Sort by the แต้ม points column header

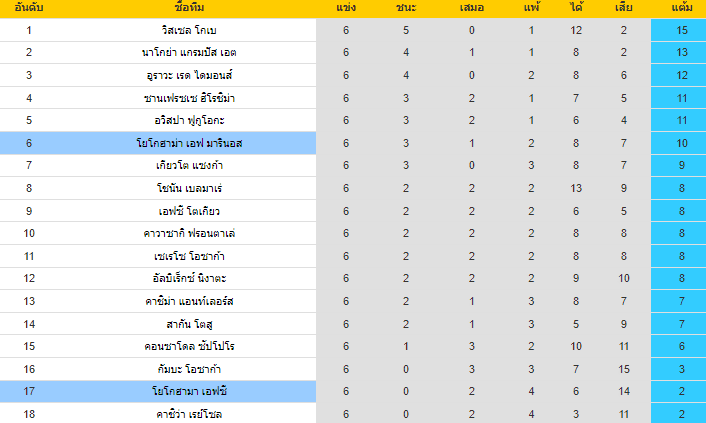click(x=682, y=9)
